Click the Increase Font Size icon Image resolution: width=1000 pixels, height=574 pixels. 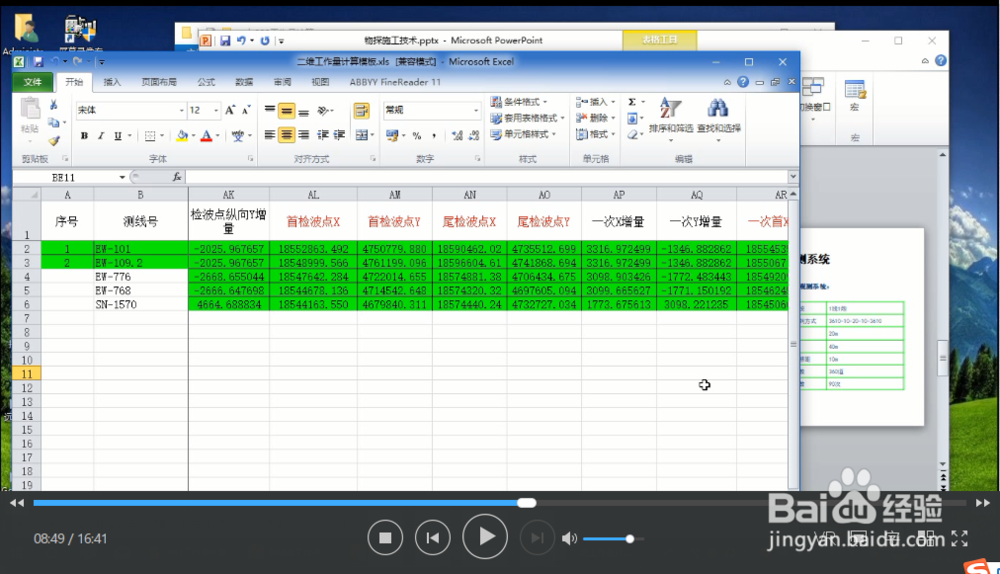click(230, 110)
